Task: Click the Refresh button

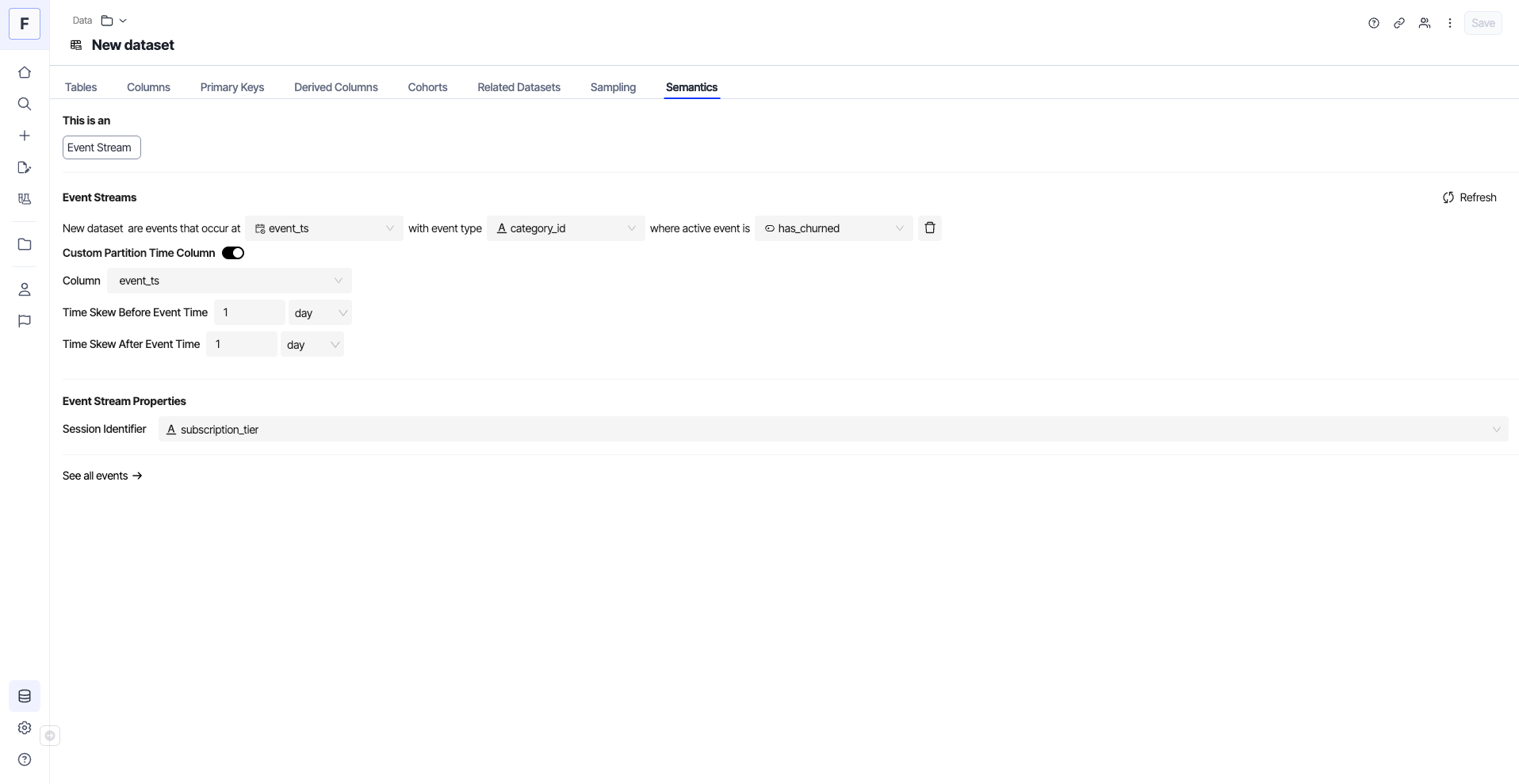Action: click(x=1469, y=197)
